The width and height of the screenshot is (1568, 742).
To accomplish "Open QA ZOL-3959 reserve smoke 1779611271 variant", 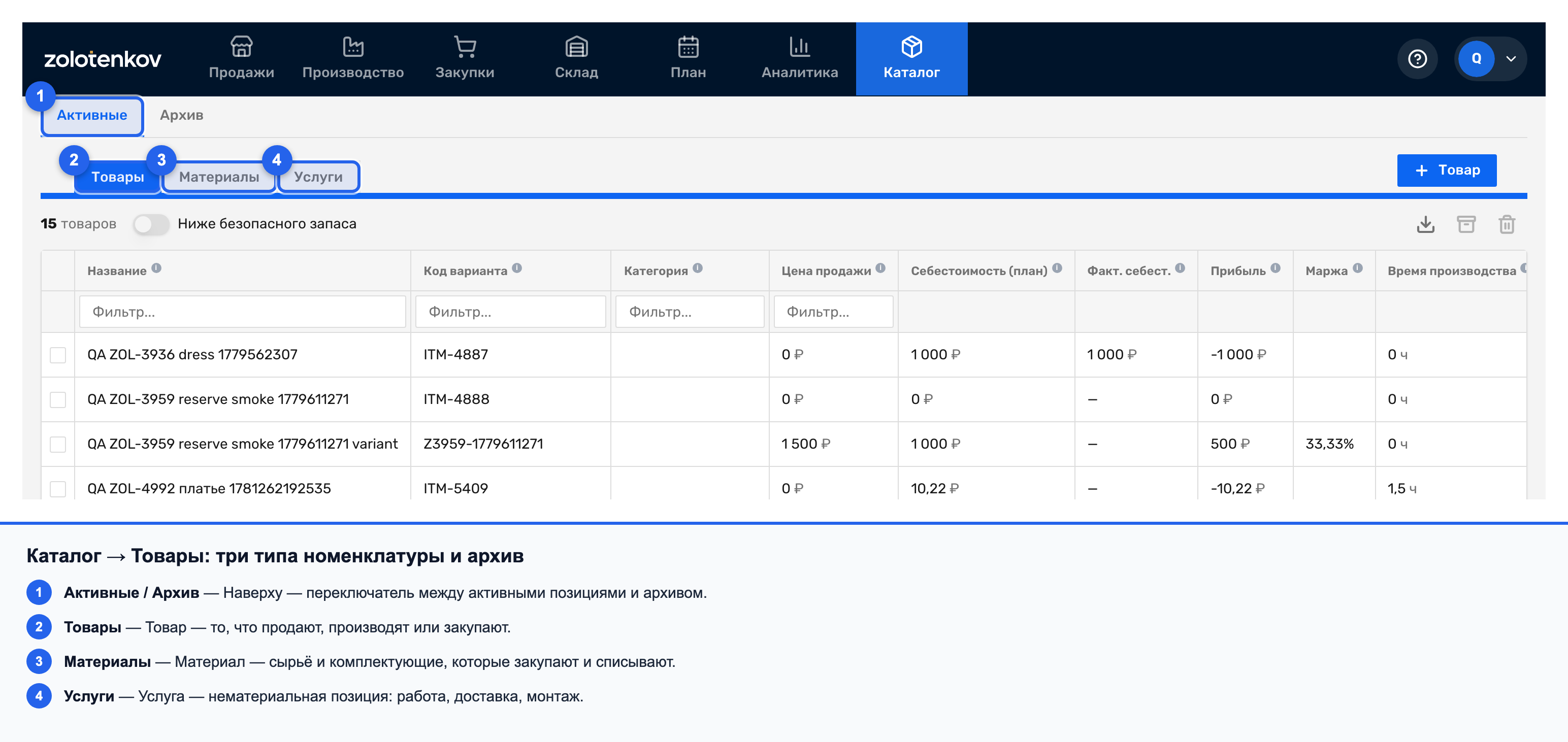I will click(x=242, y=444).
